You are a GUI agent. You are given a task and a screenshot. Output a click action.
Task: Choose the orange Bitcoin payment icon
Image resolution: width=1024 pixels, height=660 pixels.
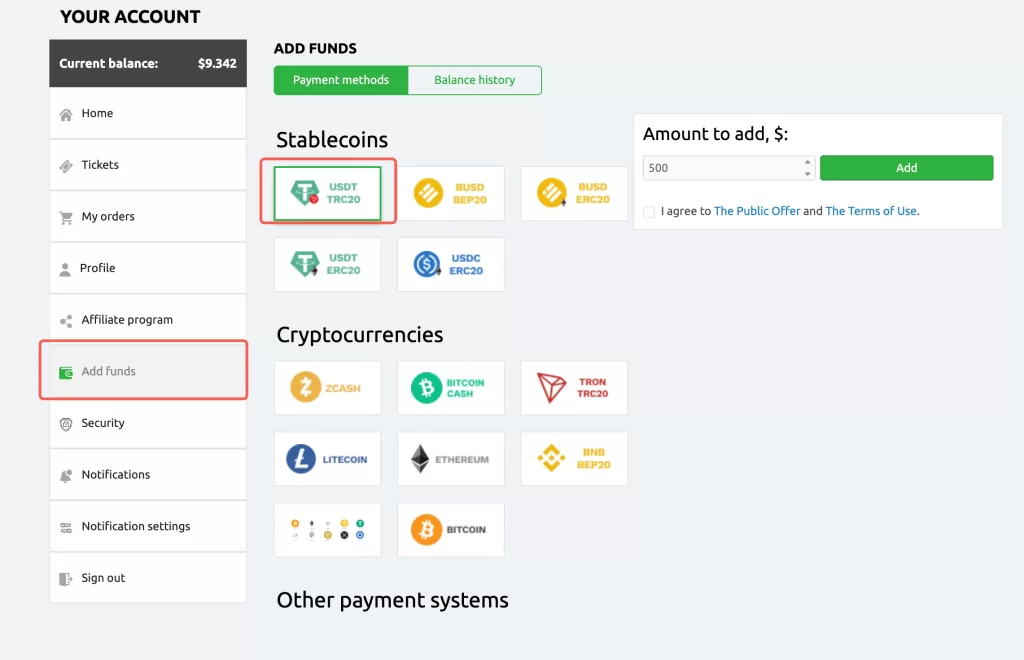click(x=451, y=530)
